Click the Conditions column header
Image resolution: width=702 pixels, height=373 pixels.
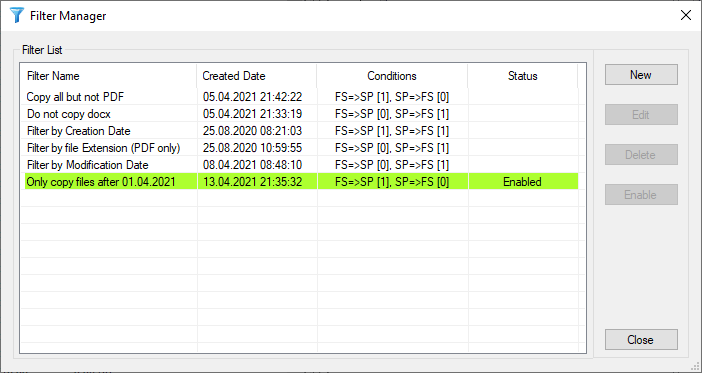point(392,76)
